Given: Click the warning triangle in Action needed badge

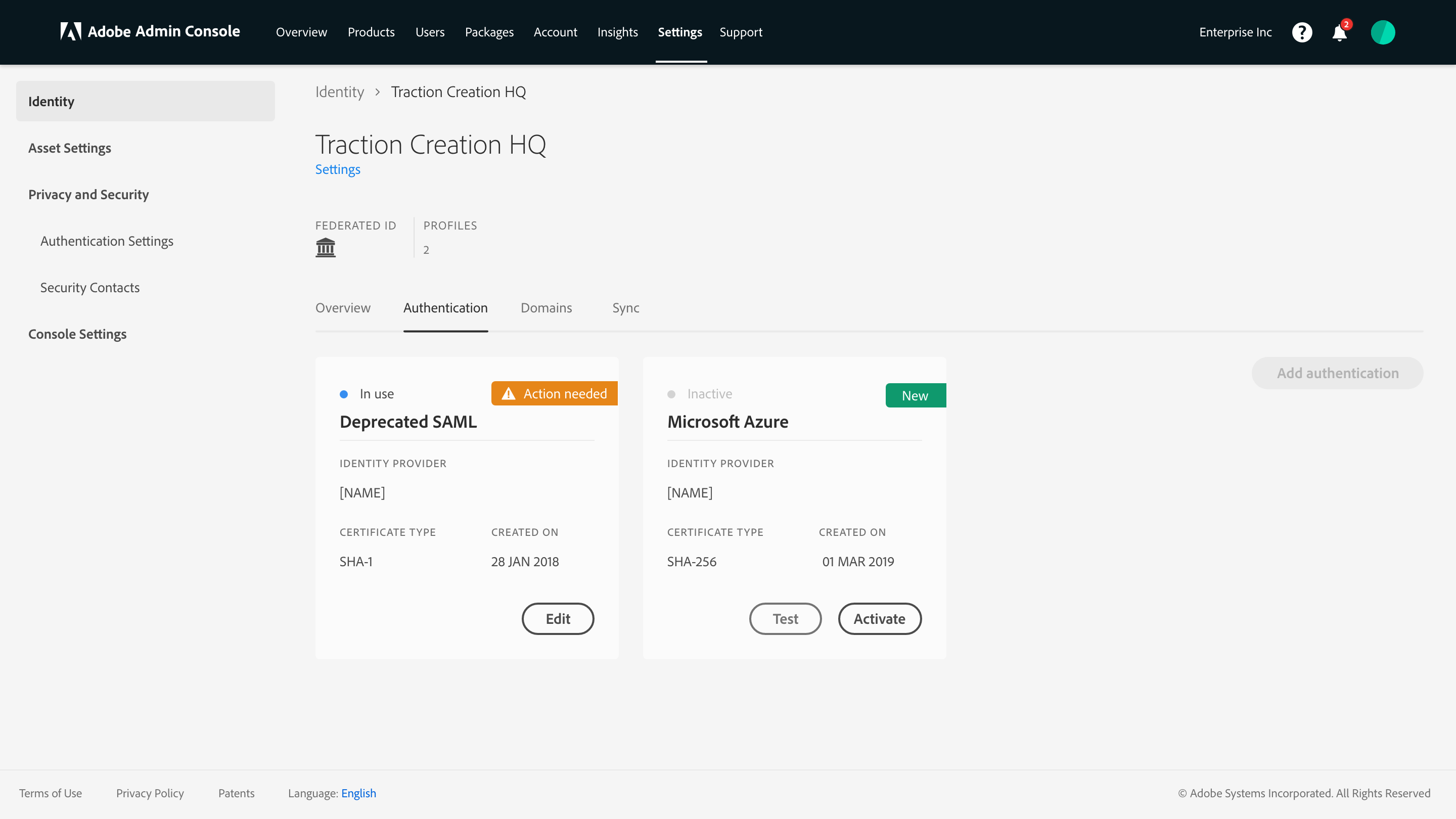Looking at the screenshot, I should click(x=509, y=393).
